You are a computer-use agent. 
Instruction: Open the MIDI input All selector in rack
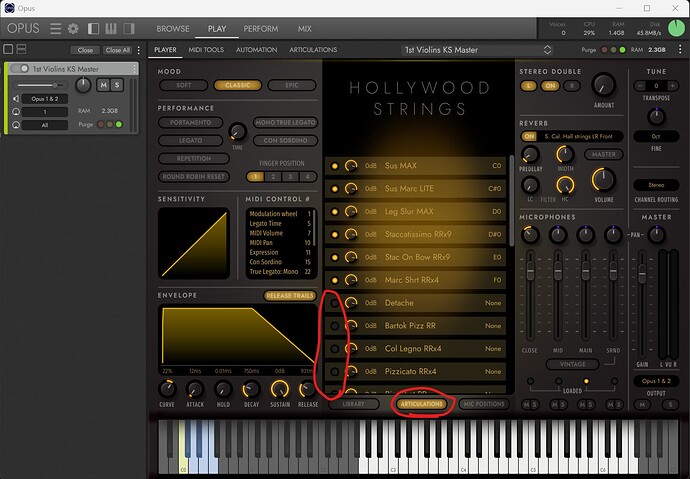[44, 125]
